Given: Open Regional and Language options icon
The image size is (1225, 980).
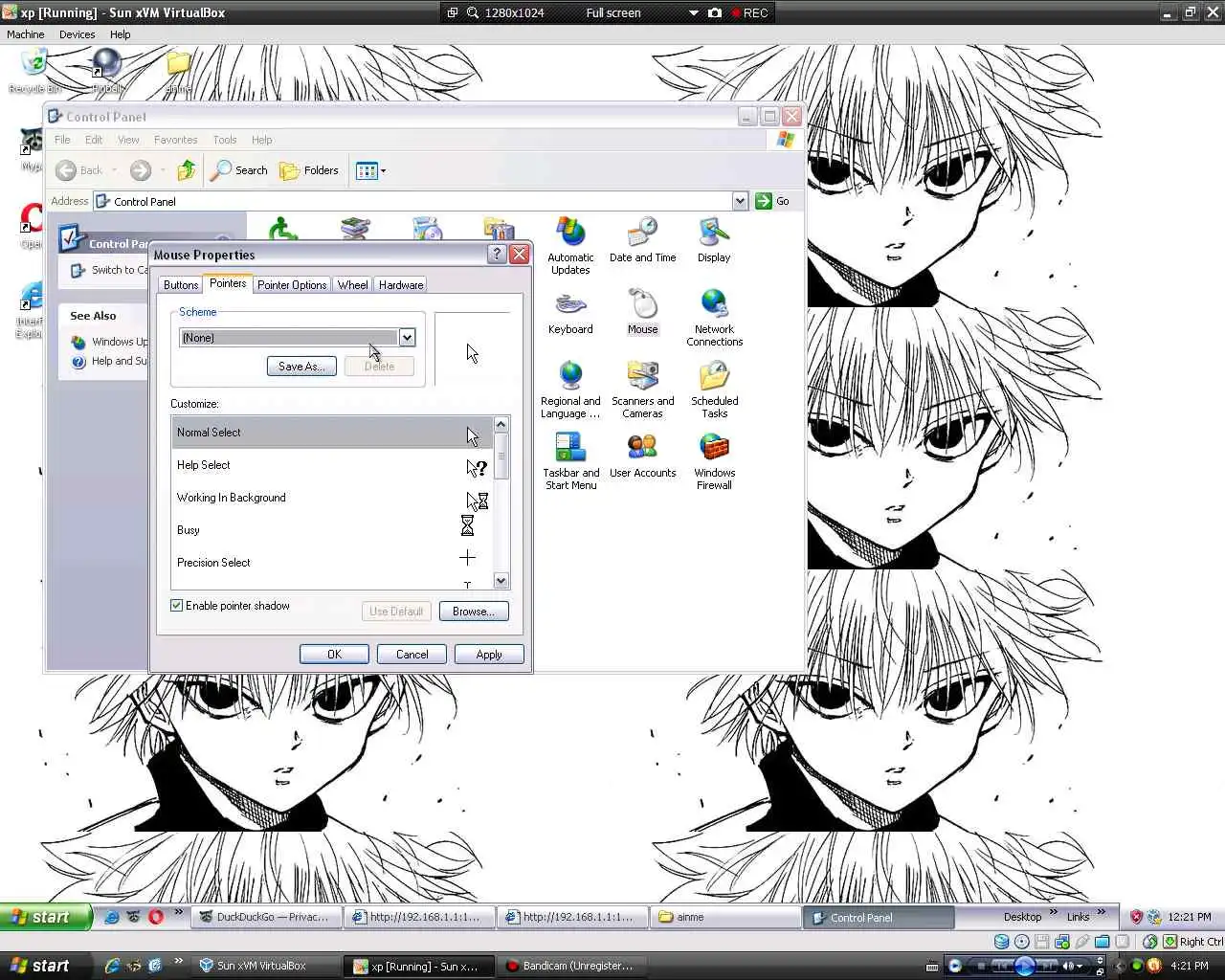Looking at the screenshot, I should 570,390.
